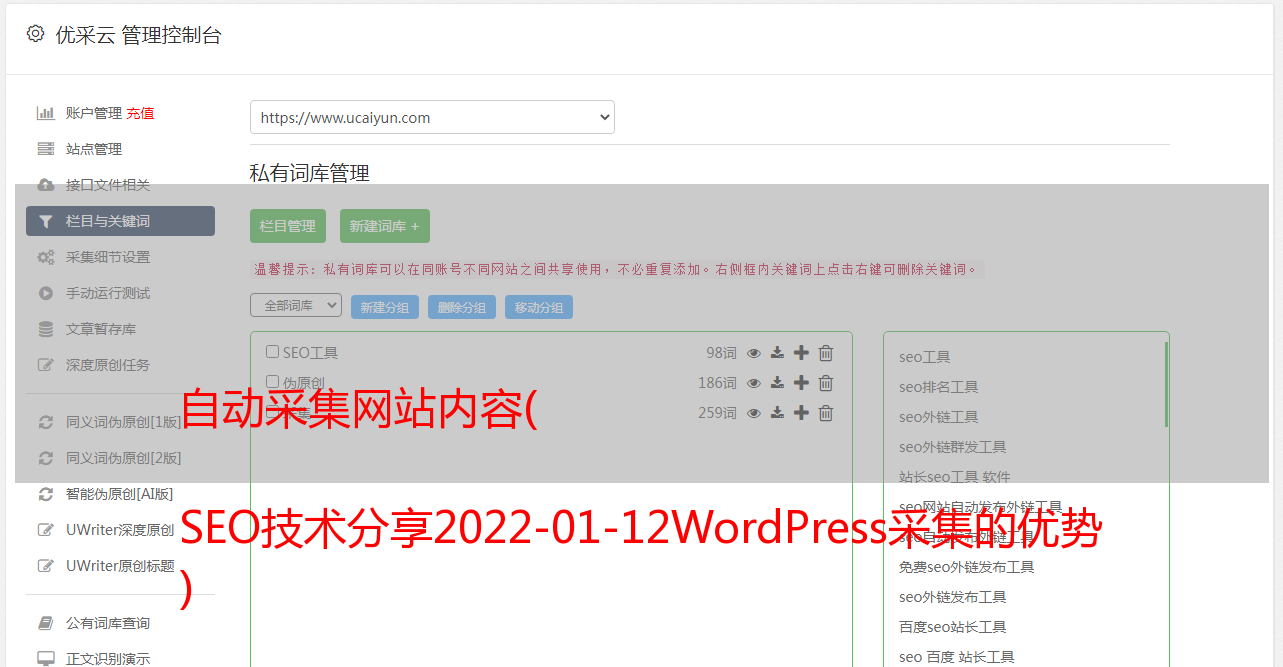Click the 新建分组 button
This screenshot has height=667, width=1283.
pyautogui.click(x=385, y=307)
